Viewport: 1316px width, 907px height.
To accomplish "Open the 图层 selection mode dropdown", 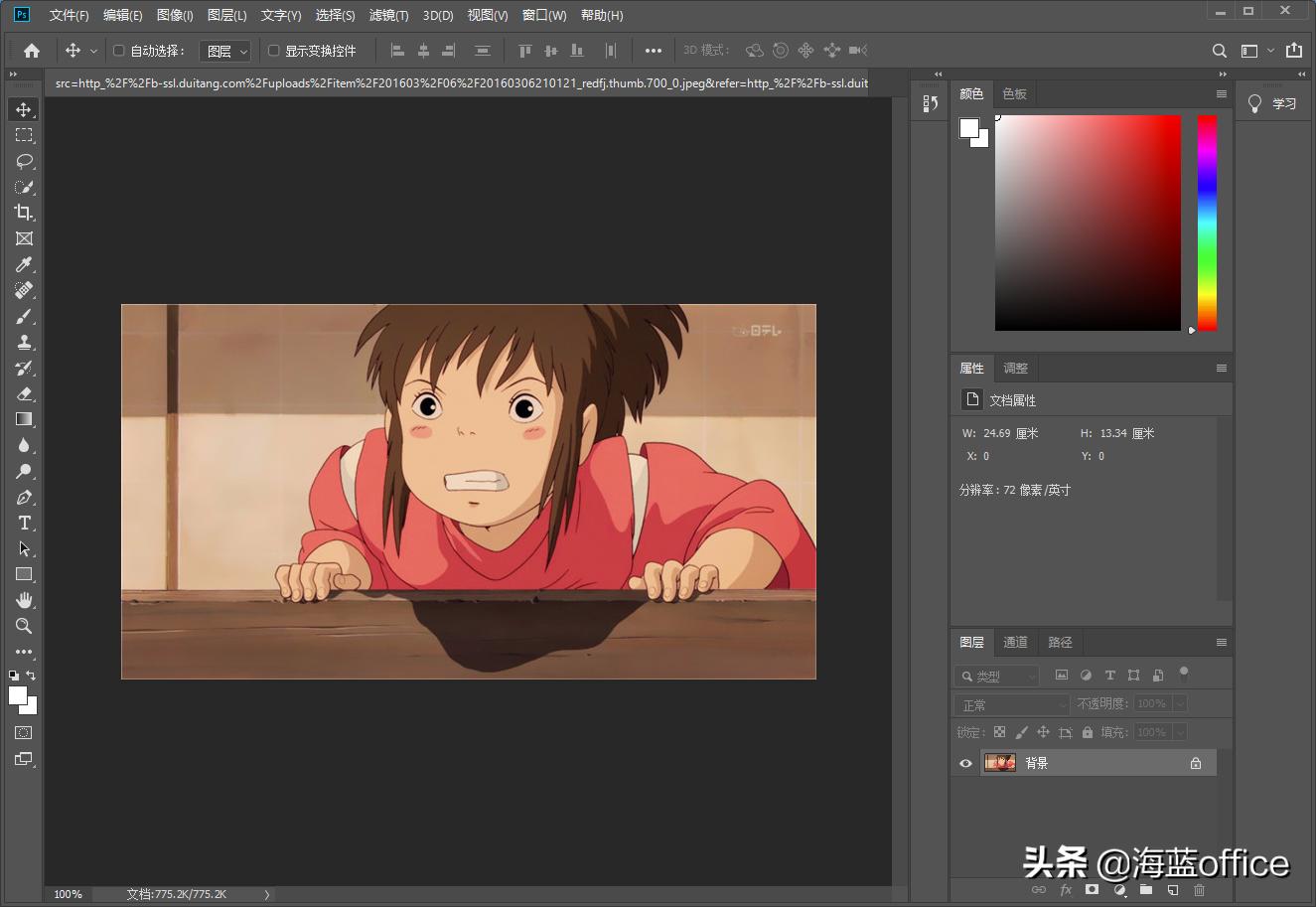I will click(x=225, y=50).
